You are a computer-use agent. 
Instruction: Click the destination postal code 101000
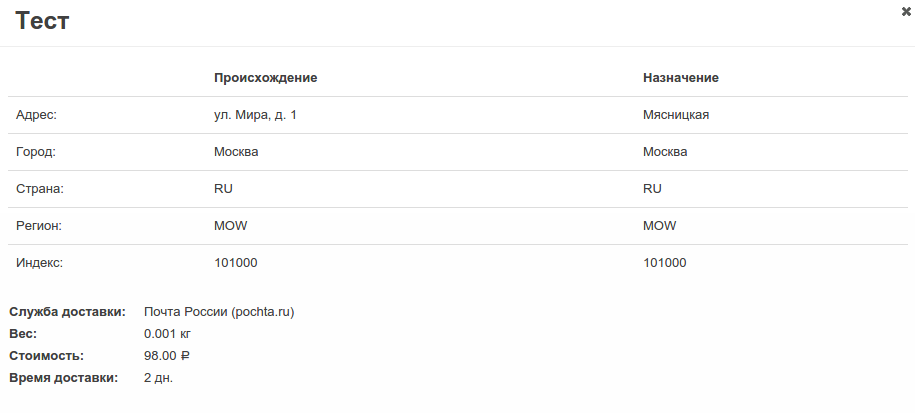click(665, 262)
